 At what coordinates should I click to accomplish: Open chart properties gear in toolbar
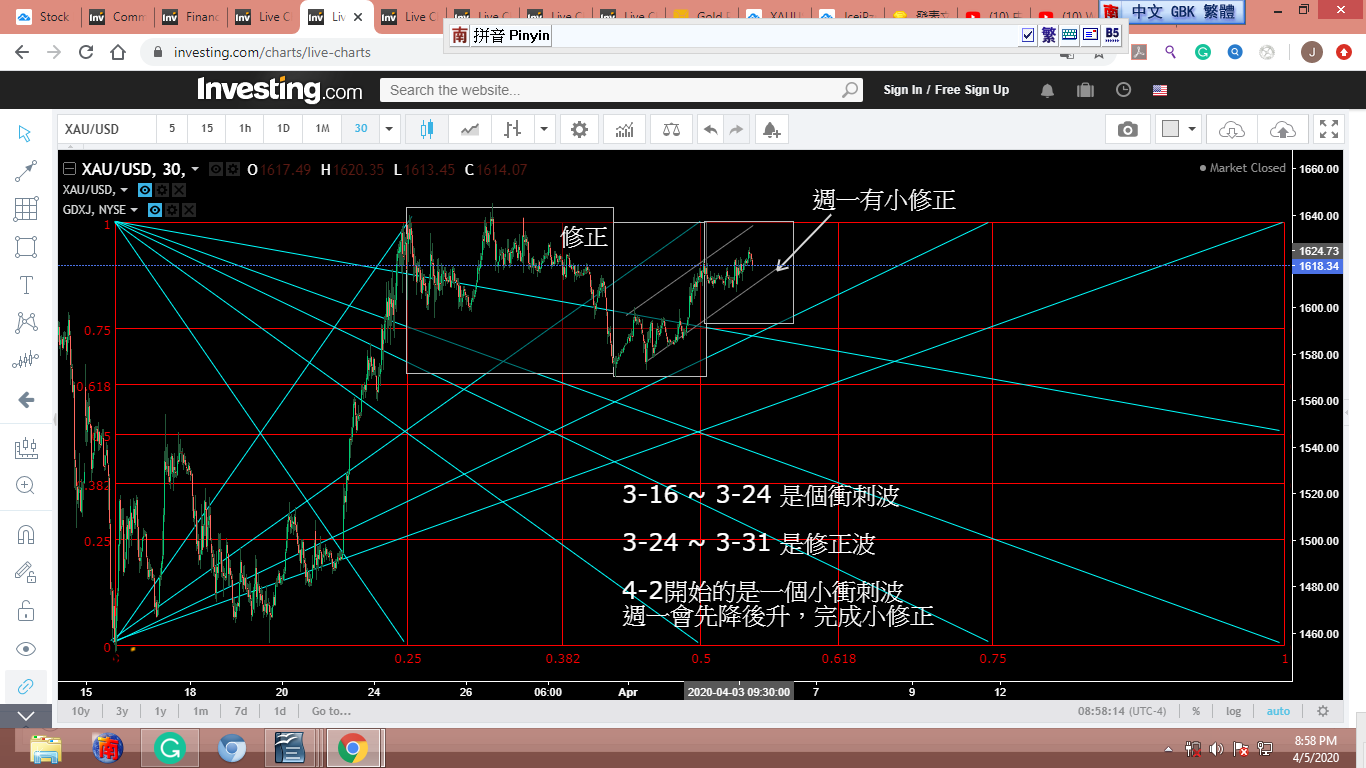[x=579, y=129]
